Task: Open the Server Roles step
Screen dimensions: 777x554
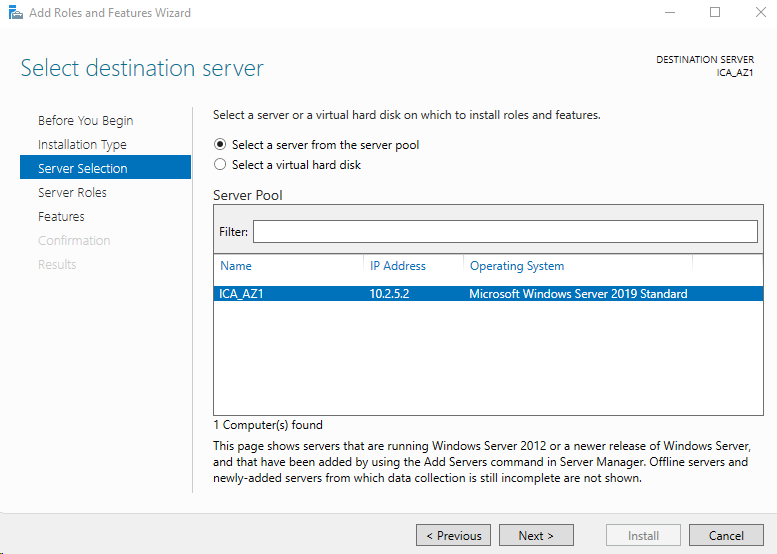Action: click(72, 192)
